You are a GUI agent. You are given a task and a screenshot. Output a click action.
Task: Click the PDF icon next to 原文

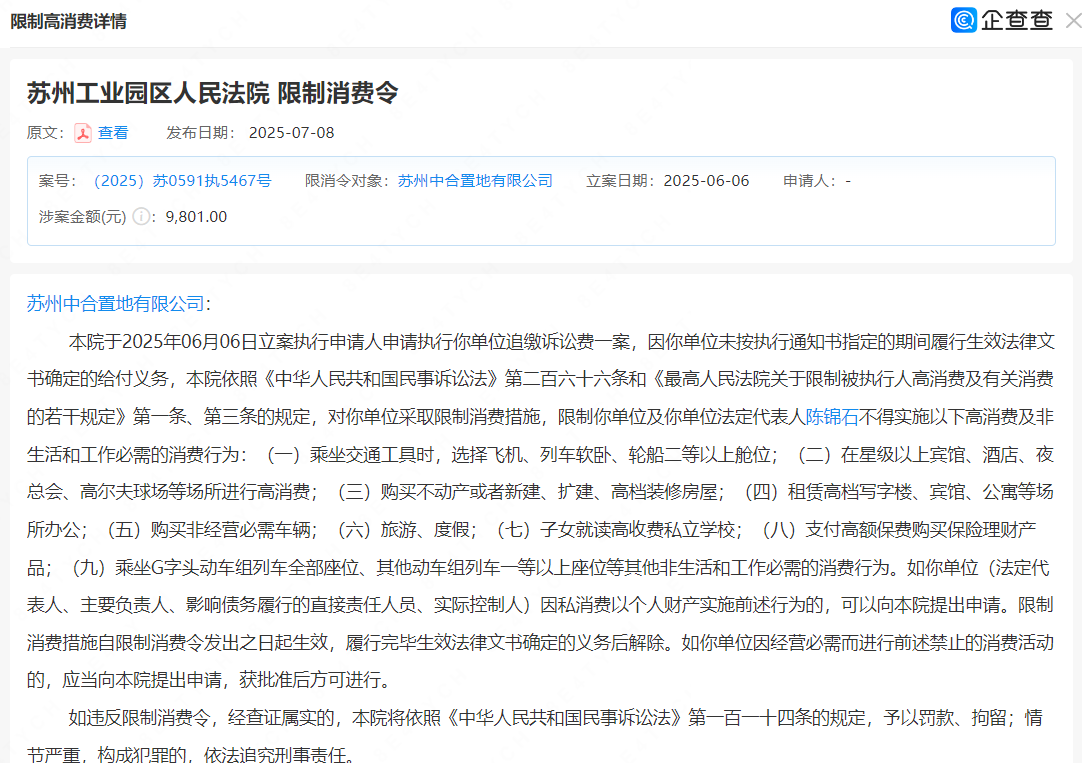[x=82, y=133]
